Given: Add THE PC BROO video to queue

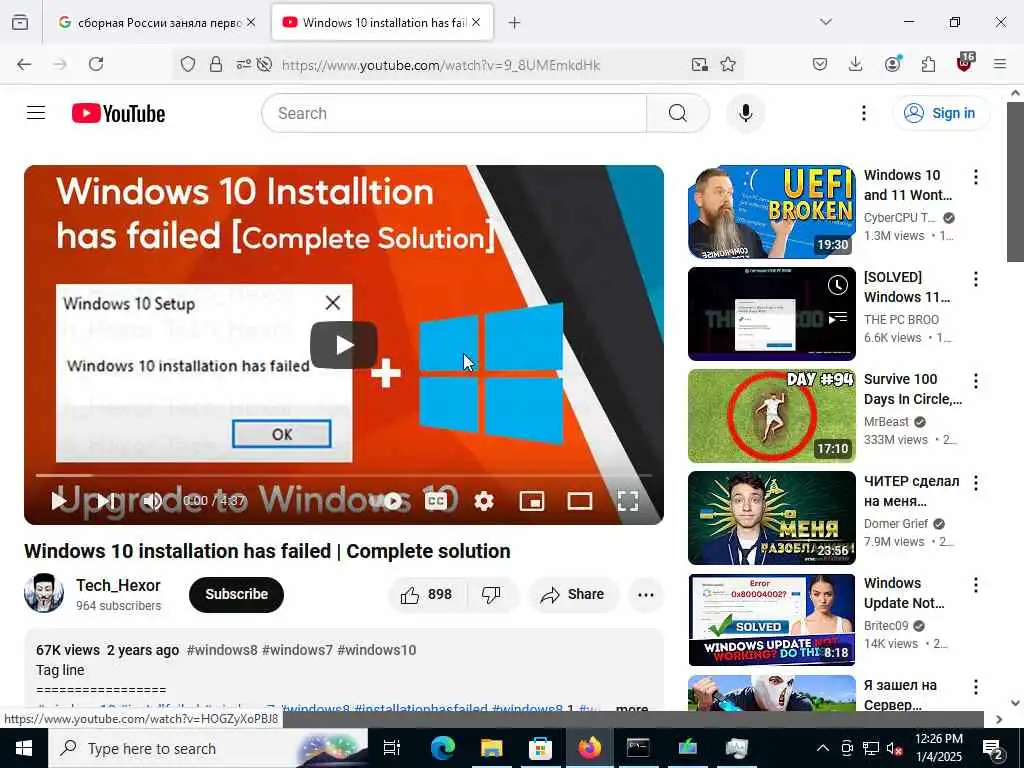Looking at the screenshot, I should pyautogui.click(x=838, y=317).
